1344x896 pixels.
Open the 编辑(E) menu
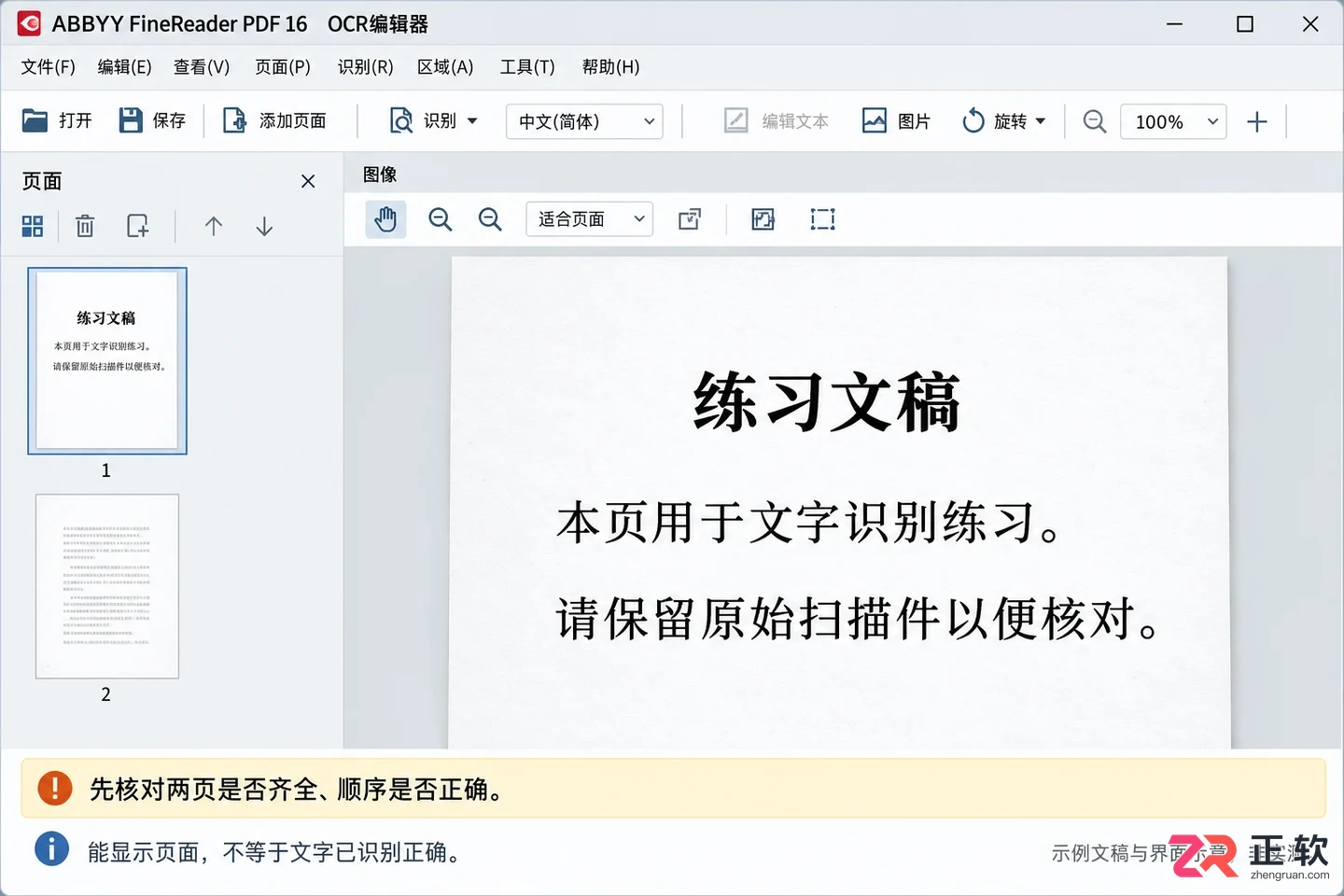tap(124, 67)
